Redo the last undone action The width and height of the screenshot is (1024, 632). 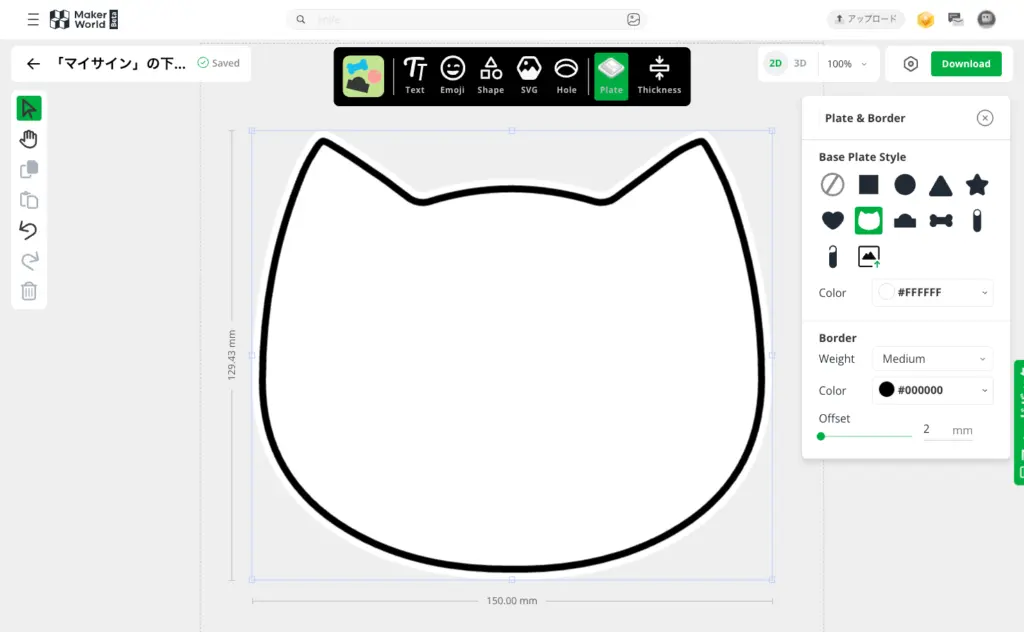29,261
